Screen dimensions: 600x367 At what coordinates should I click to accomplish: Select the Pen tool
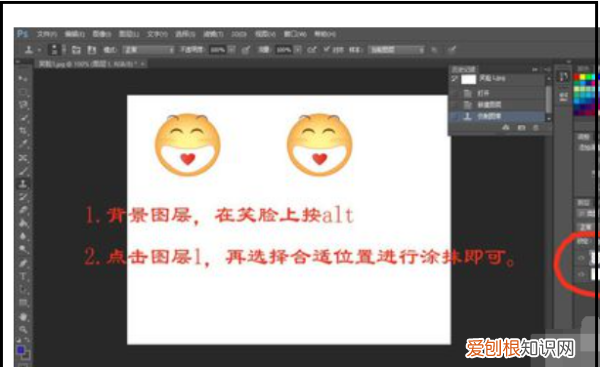23,263
